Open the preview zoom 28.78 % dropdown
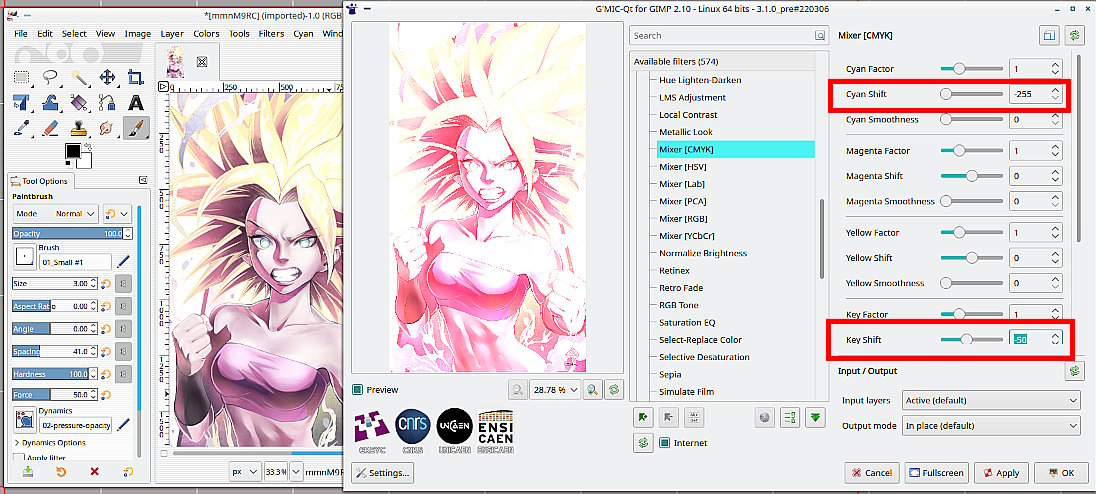Image resolution: width=1096 pixels, height=494 pixels. coord(556,389)
